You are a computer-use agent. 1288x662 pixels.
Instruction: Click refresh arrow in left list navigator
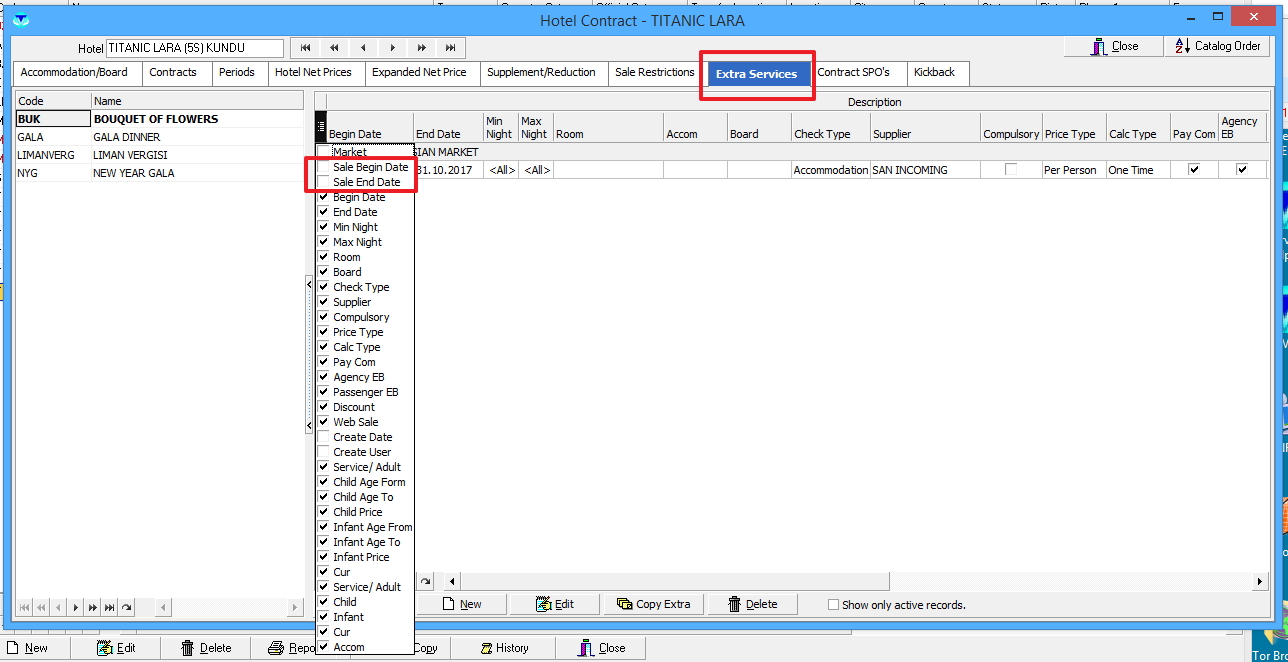pos(126,607)
